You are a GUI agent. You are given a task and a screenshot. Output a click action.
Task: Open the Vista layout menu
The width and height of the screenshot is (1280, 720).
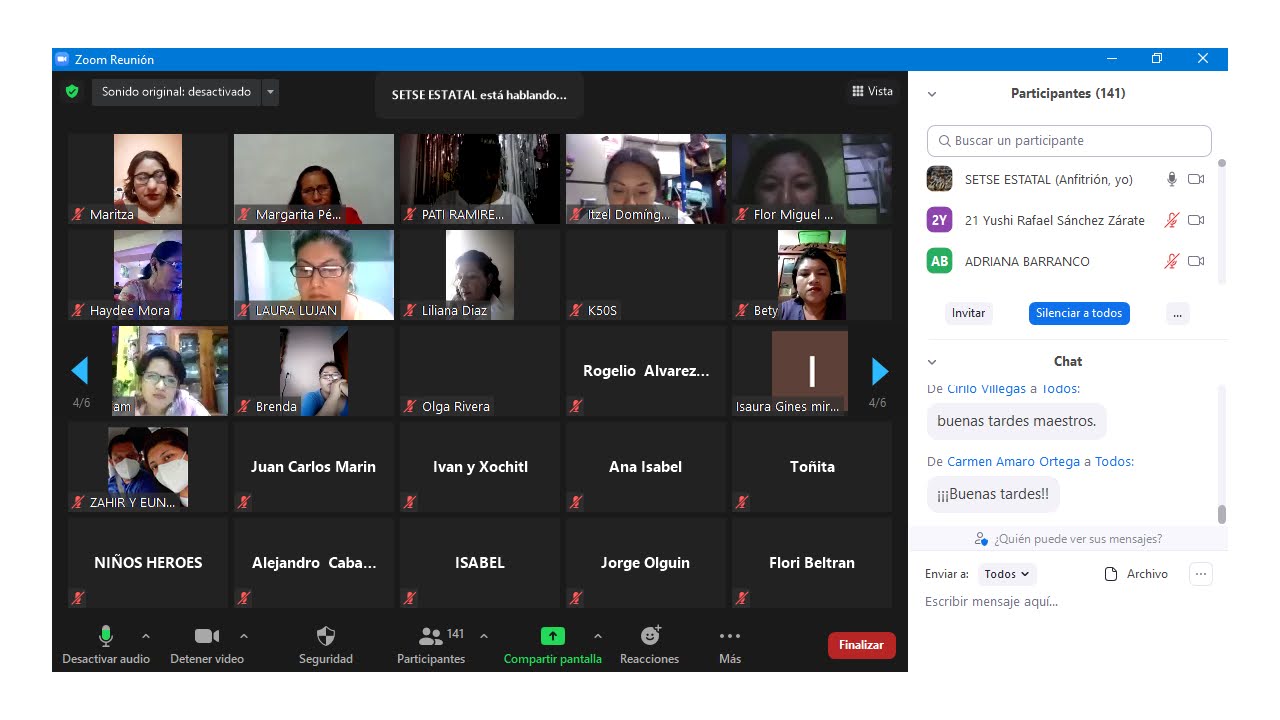(872, 91)
